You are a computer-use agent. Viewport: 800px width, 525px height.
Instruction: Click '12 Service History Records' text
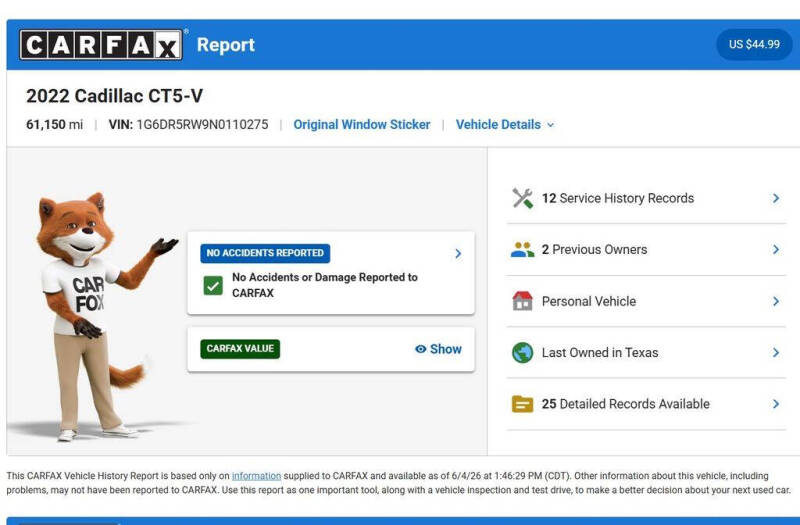[618, 198]
